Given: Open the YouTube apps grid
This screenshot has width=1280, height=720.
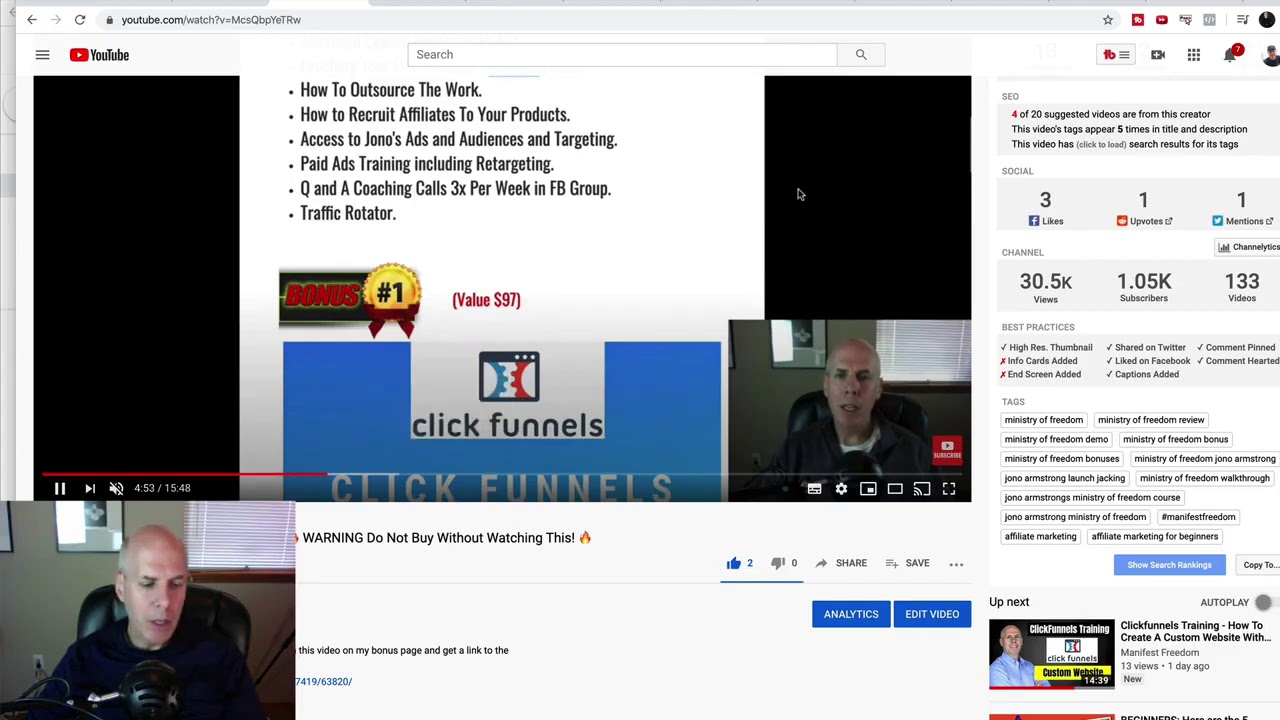Looking at the screenshot, I should [x=1194, y=55].
